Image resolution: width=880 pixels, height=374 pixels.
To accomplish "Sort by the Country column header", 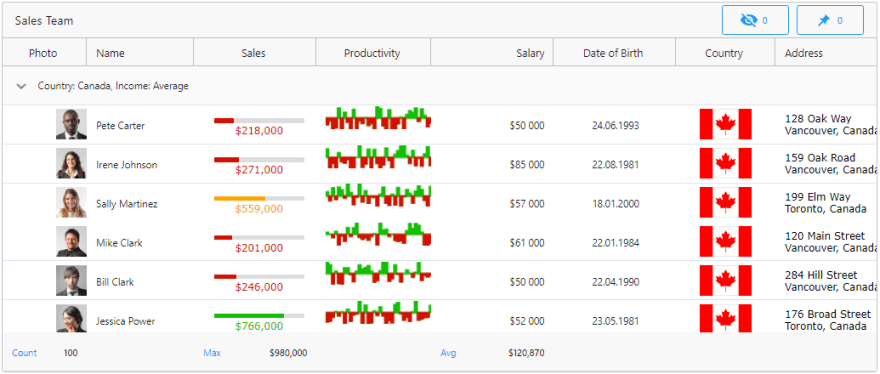I will (x=725, y=53).
